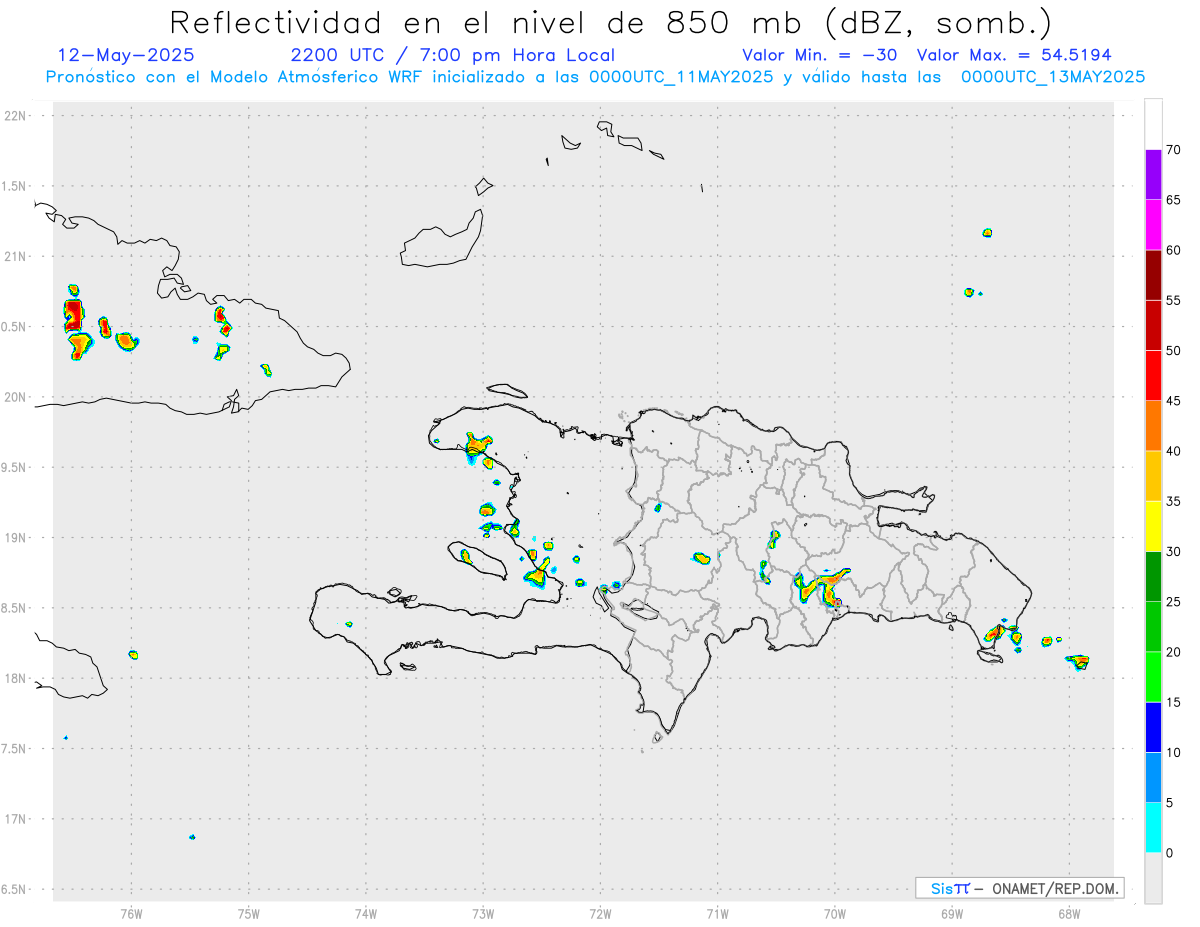1200x927 pixels.
Task: Pick the yellow 30-35 dBZ legend band
Action: [1153, 526]
